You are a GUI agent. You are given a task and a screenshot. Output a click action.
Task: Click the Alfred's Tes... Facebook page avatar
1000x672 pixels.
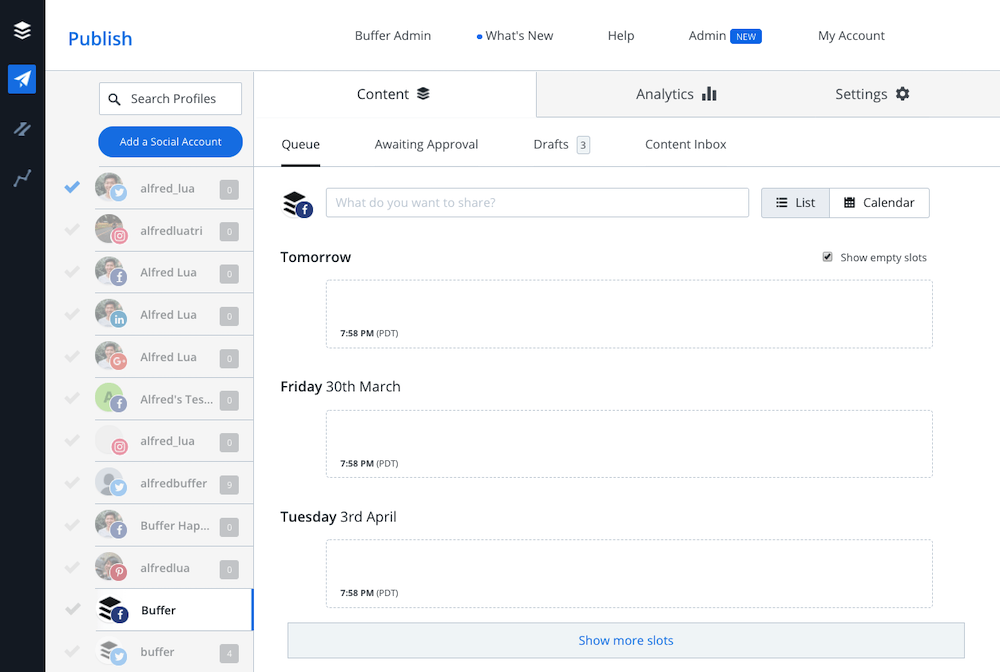111,398
